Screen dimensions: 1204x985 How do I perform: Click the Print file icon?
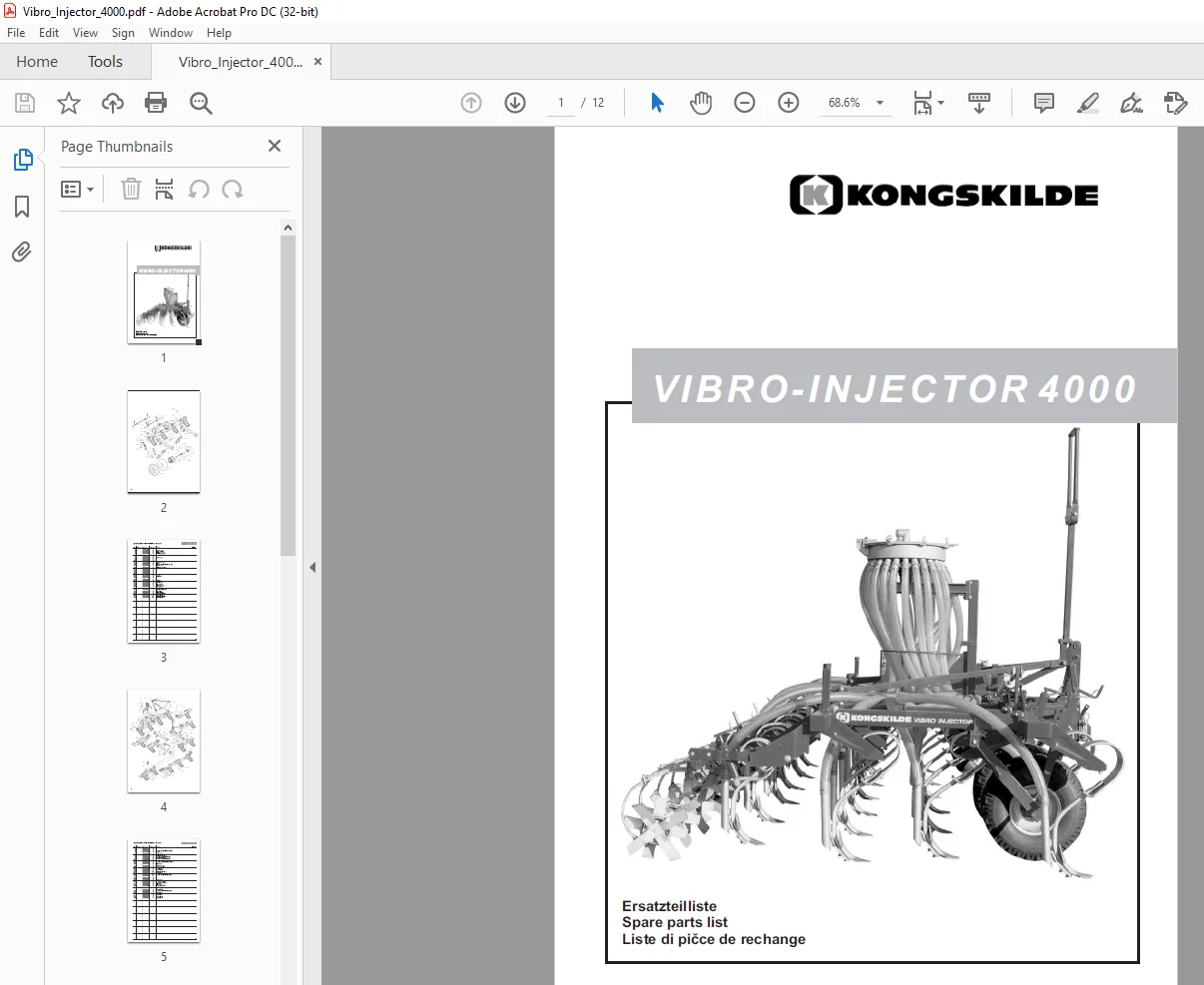(x=156, y=103)
